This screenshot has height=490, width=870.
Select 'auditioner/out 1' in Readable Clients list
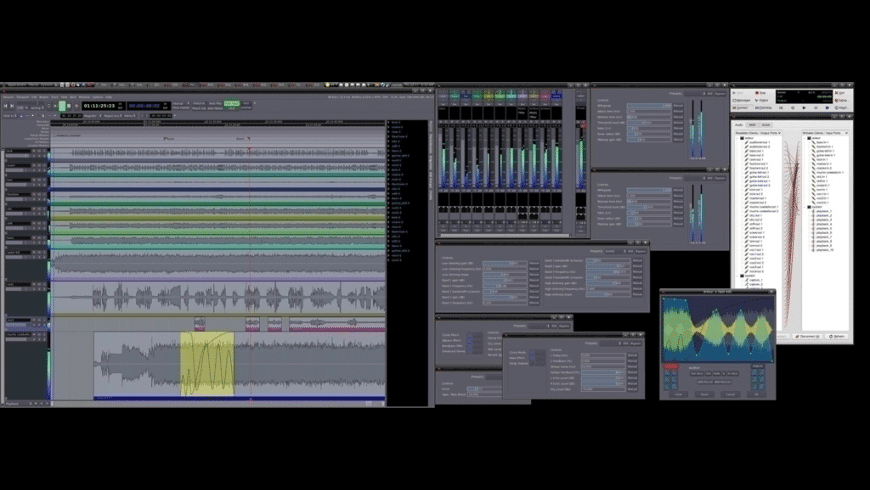[x=758, y=142]
